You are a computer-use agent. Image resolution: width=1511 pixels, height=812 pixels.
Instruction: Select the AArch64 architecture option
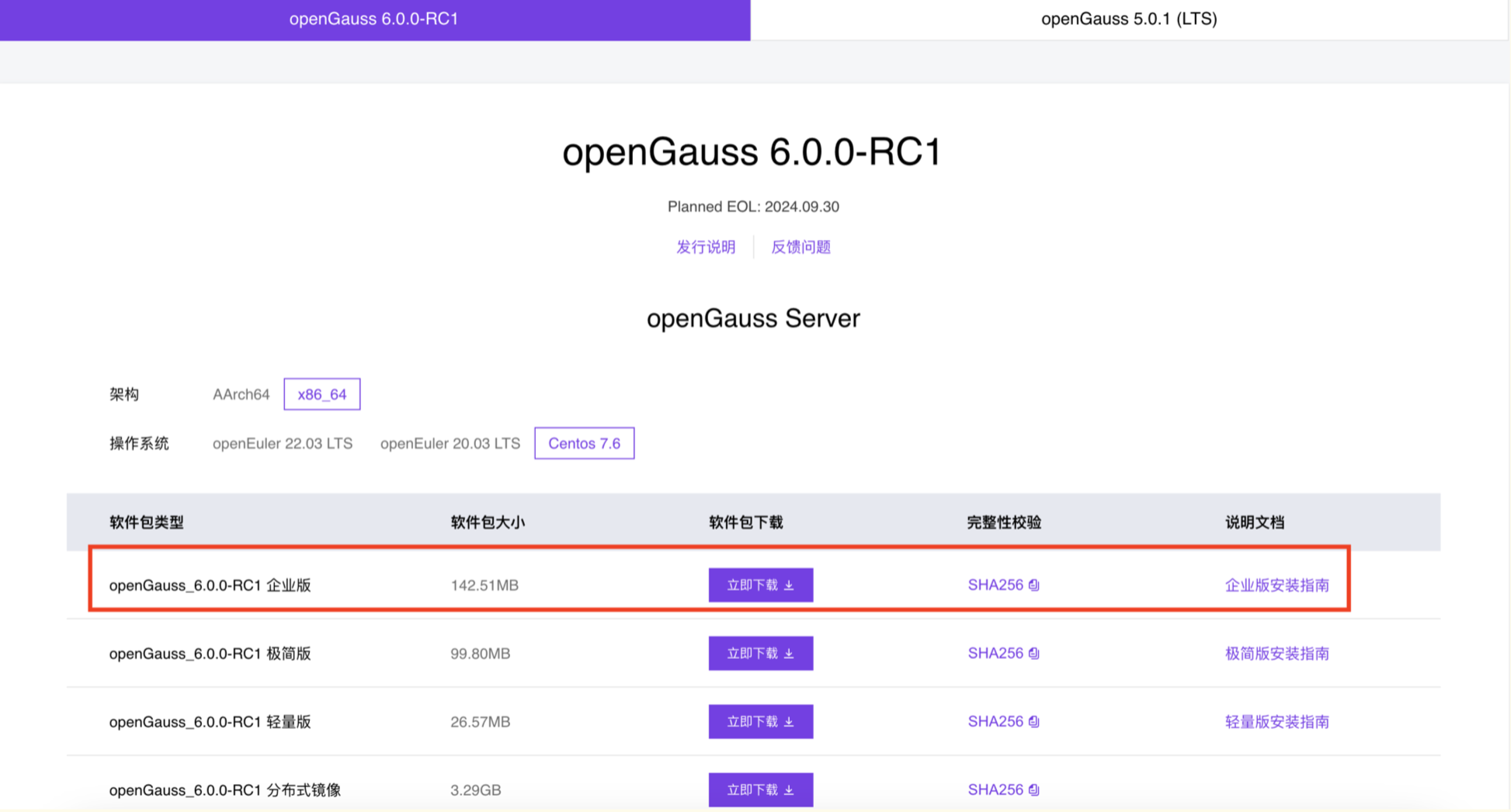pyautogui.click(x=241, y=394)
